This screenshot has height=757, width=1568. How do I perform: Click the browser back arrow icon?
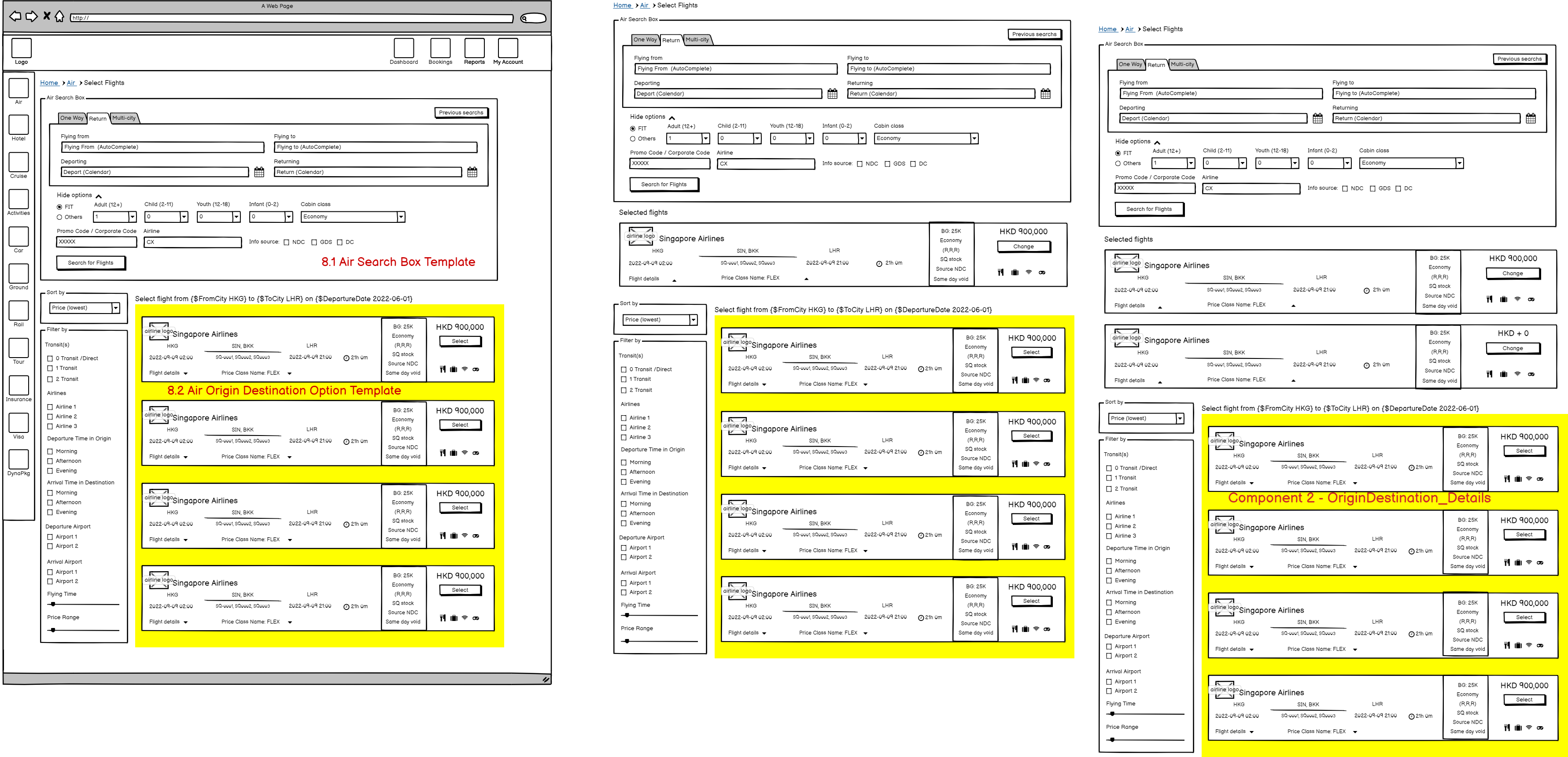(x=15, y=16)
